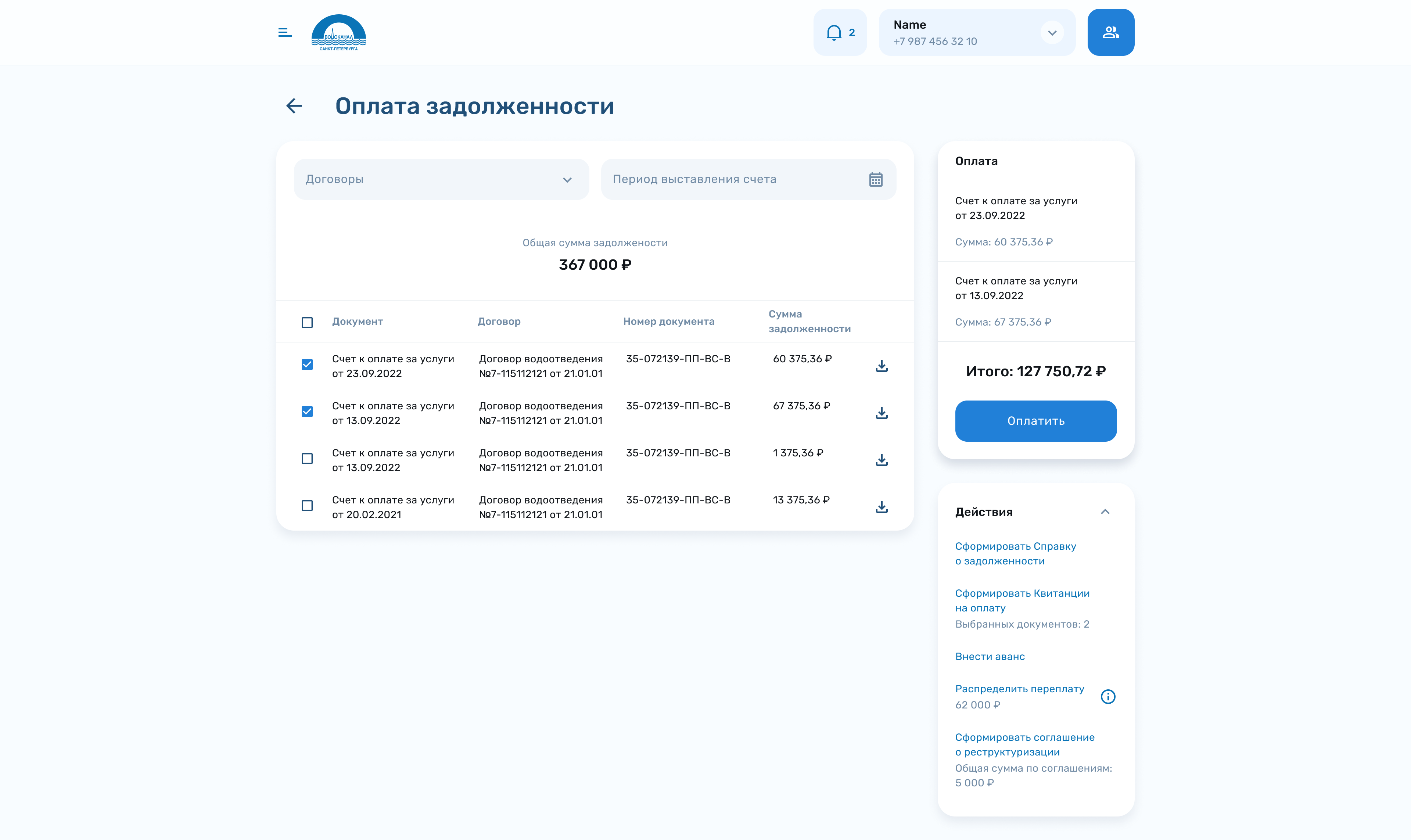Image resolution: width=1411 pixels, height=840 pixels.
Task: Click Внести аванс link
Action: pyautogui.click(x=989, y=657)
